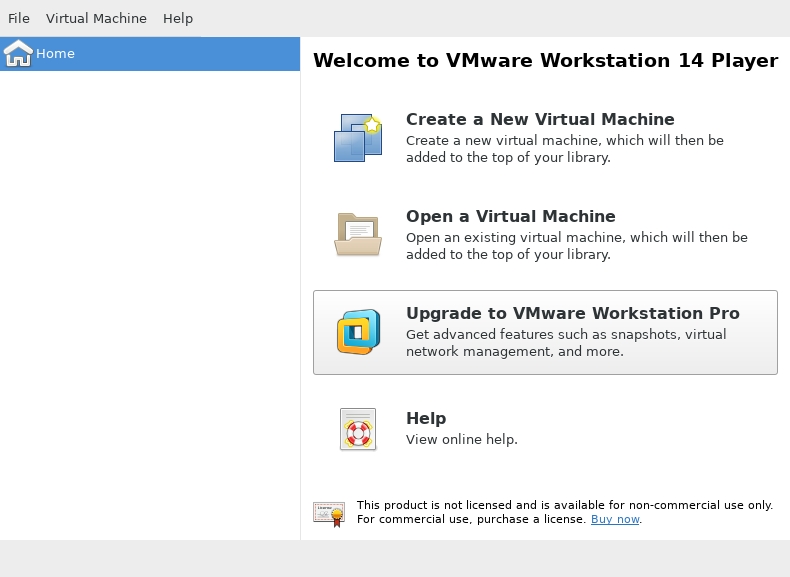Follow the "Buy now" link
Image resolution: width=790 pixels, height=577 pixels.
(615, 520)
